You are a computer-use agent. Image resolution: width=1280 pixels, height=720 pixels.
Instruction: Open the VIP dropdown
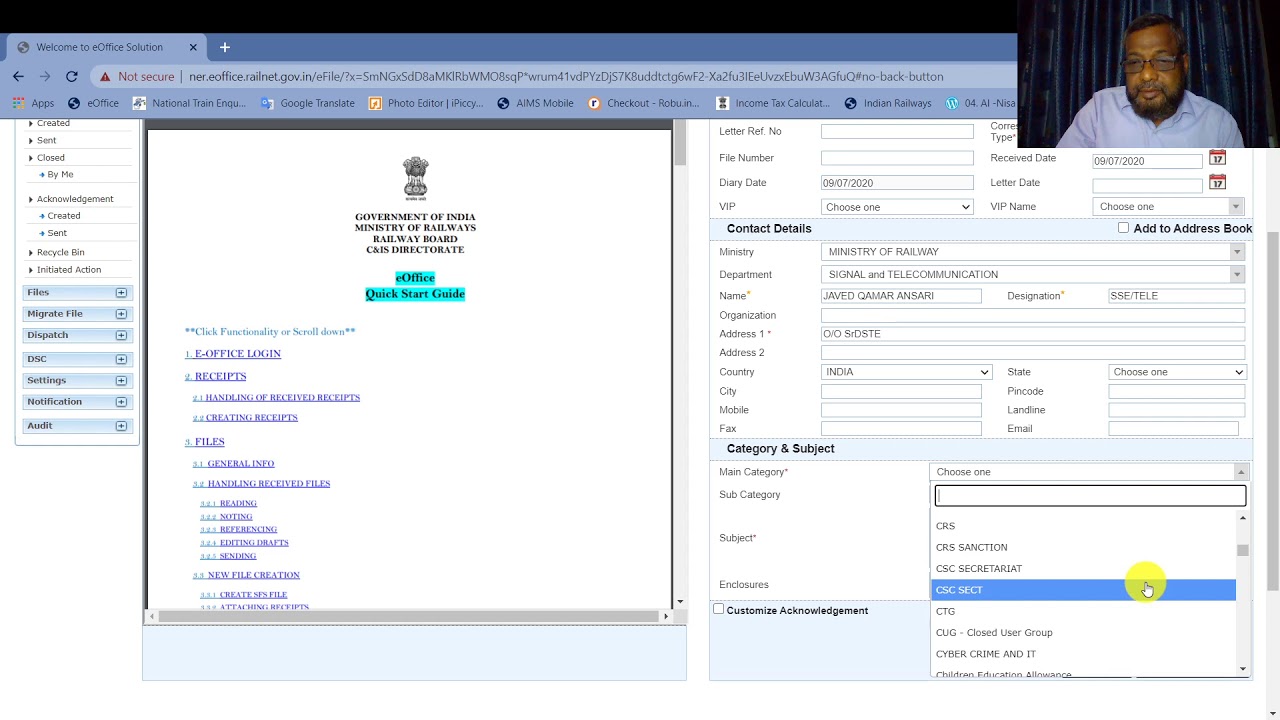click(897, 207)
